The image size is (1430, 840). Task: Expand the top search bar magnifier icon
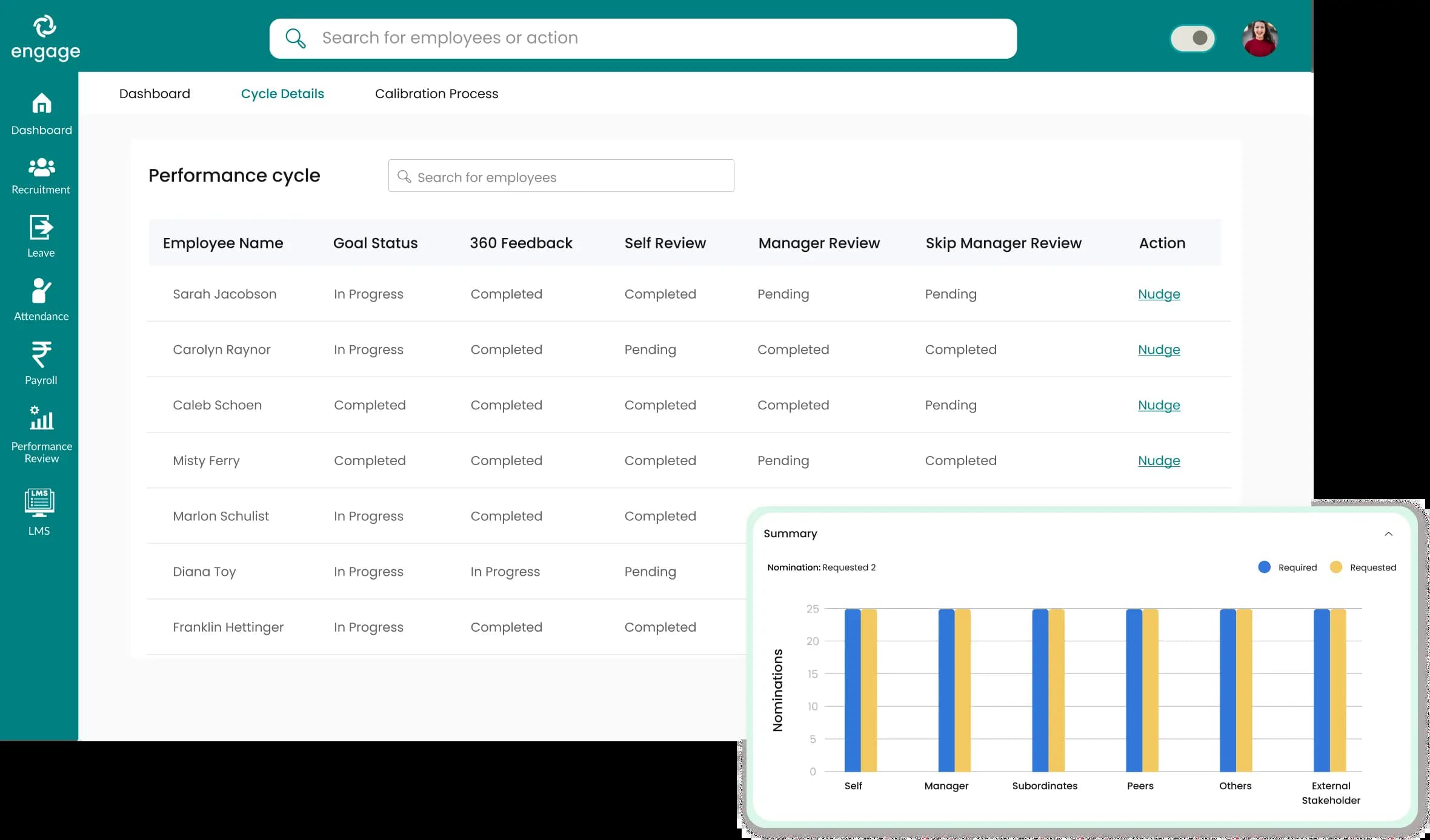tap(295, 38)
